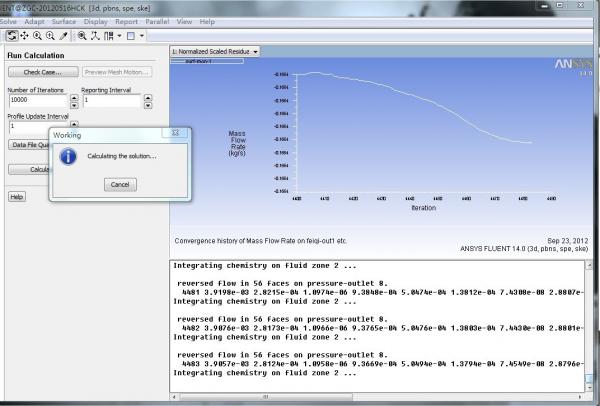This screenshot has height=406, width=600.
Task: Open the View menu
Action: point(184,22)
